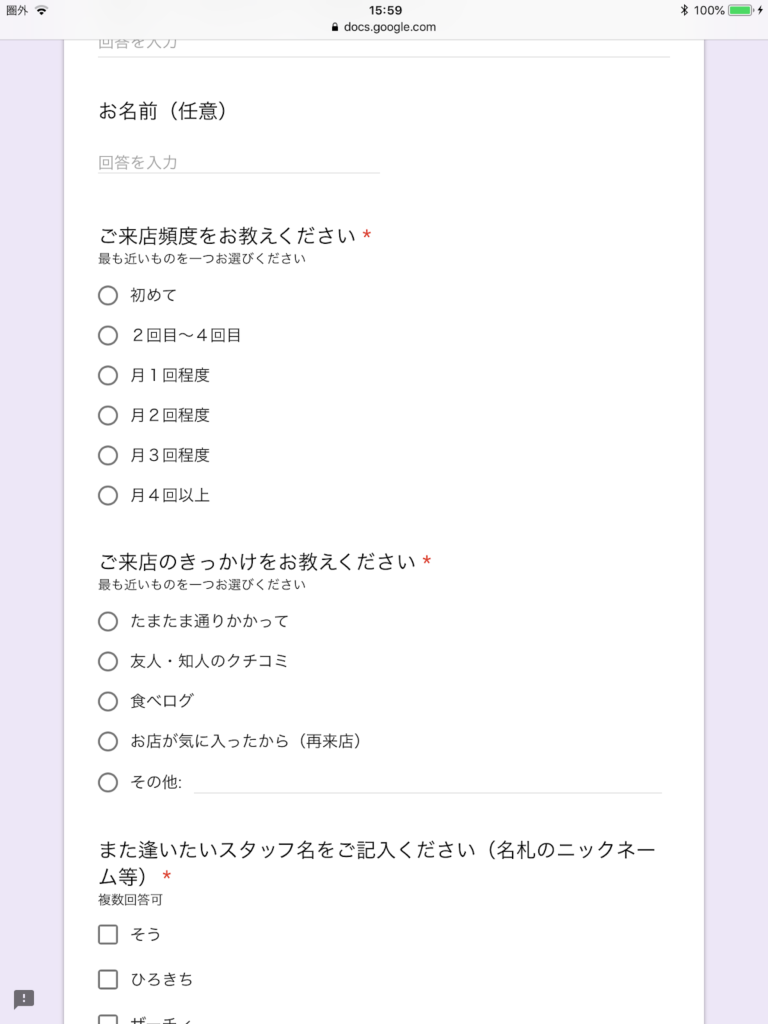Choose 月４回以上 visit frequency
The height and width of the screenshot is (1024, 768).
108,495
